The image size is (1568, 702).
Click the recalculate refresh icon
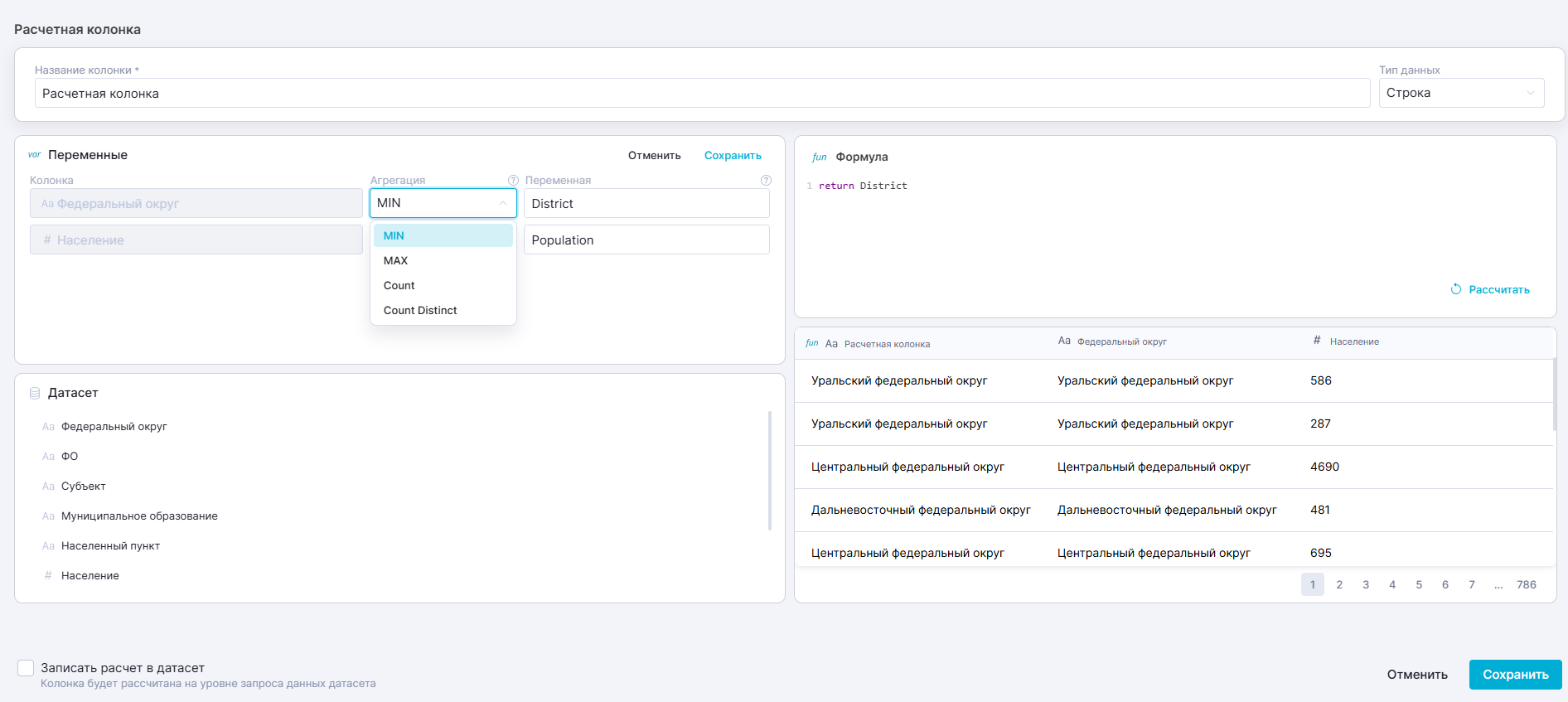1455,289
